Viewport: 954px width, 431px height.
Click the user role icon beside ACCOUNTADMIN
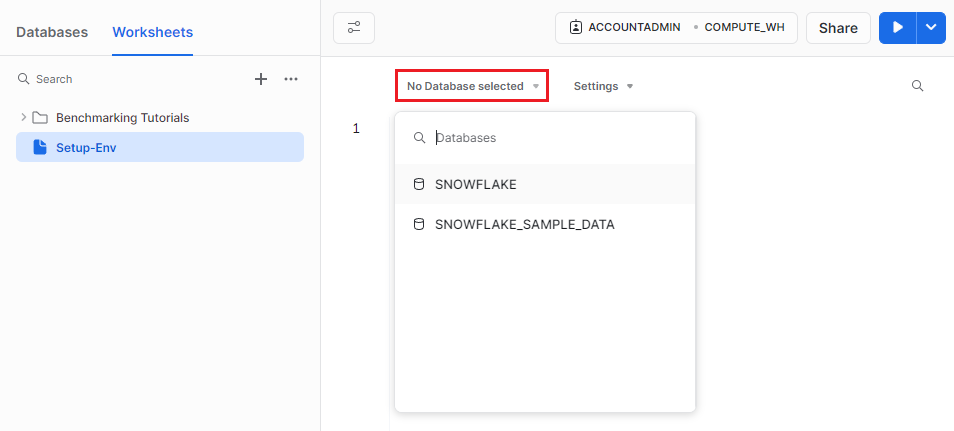[576, 27]
